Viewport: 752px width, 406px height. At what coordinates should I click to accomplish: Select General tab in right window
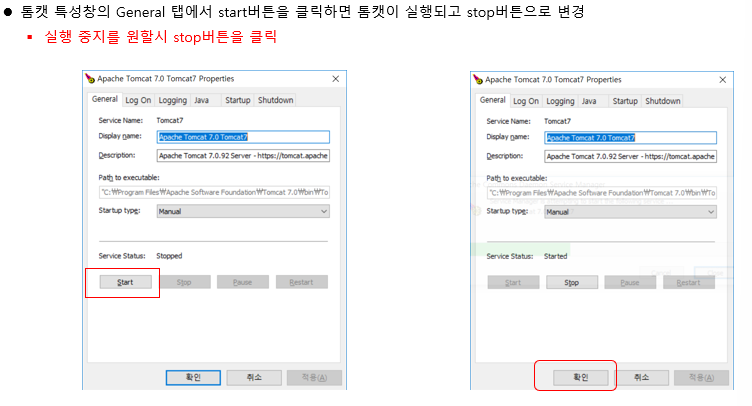[x=493, y=100]
